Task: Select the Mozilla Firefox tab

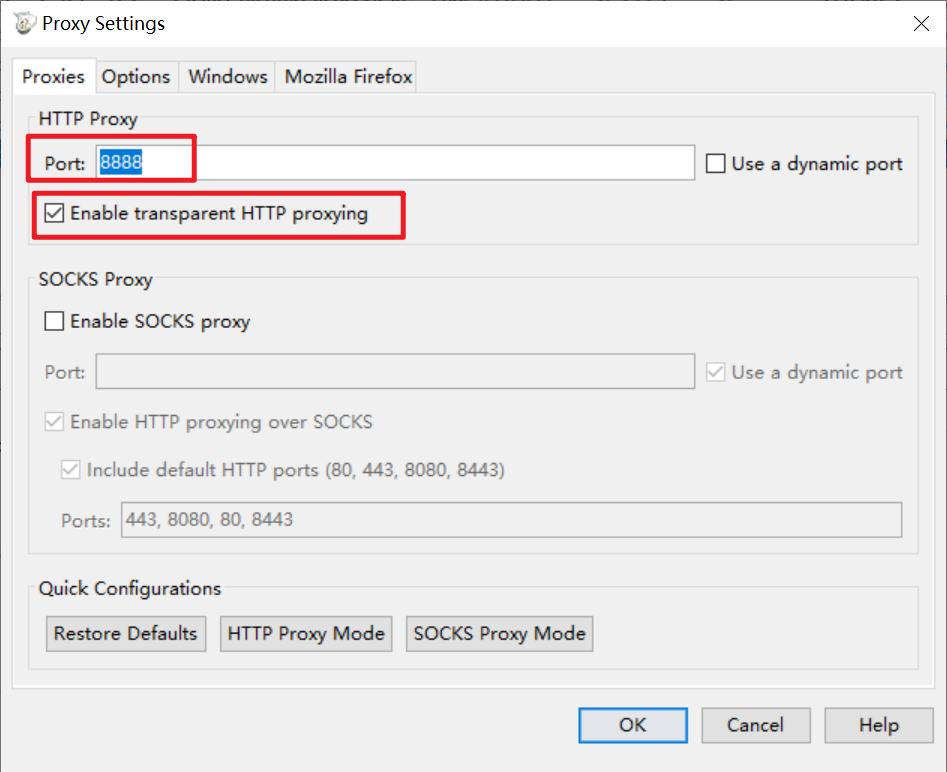Action: point(348,77)
